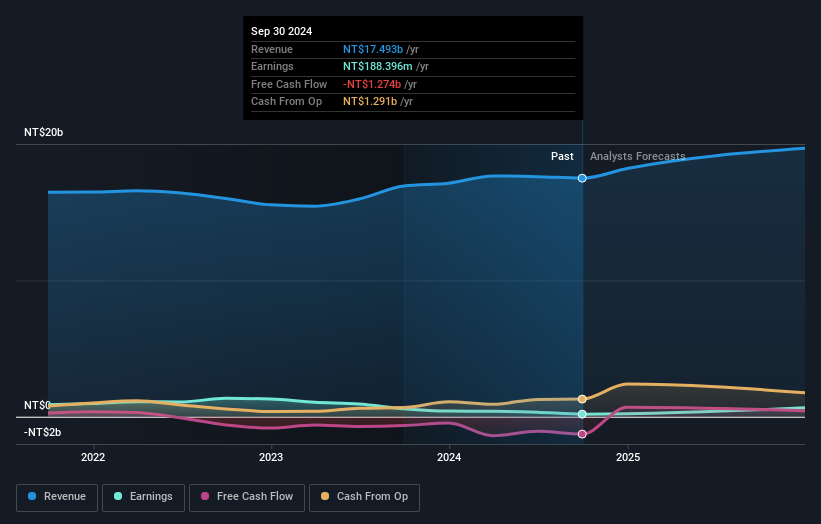Click the NT$188.396m earnings value in tooltip
The image size is (821, 524).
378,66
